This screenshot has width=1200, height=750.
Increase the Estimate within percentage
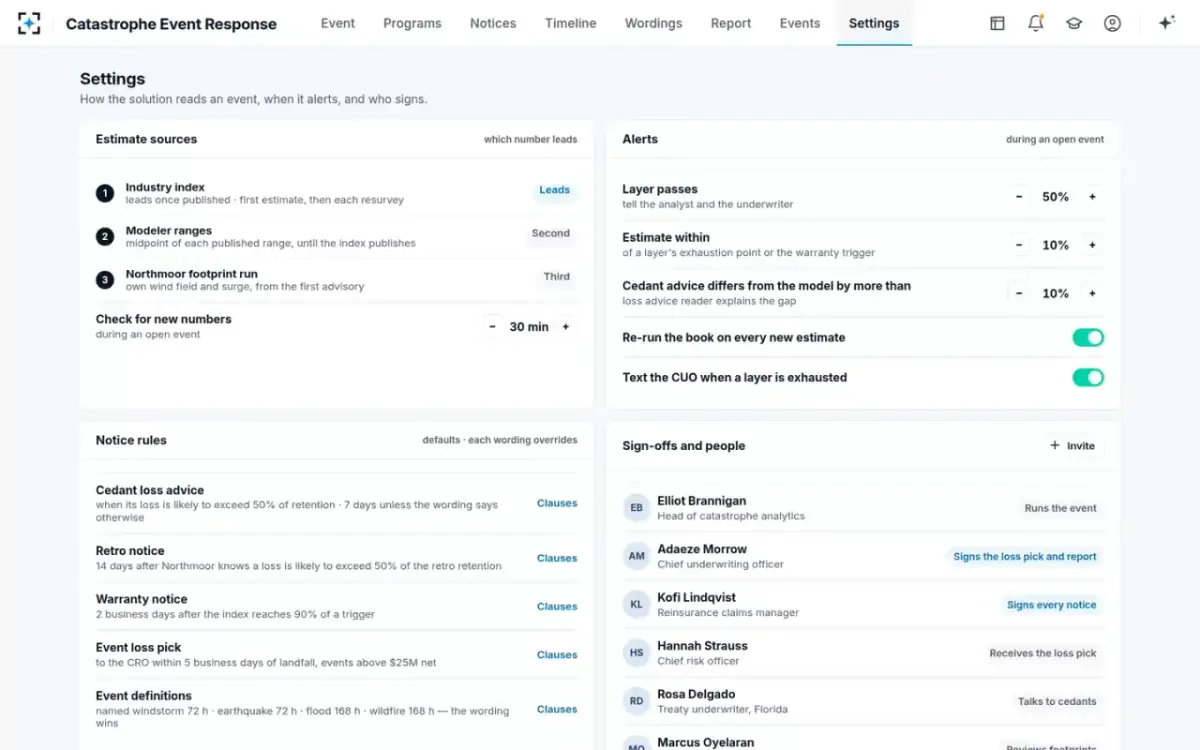(x=1092, y=245)
